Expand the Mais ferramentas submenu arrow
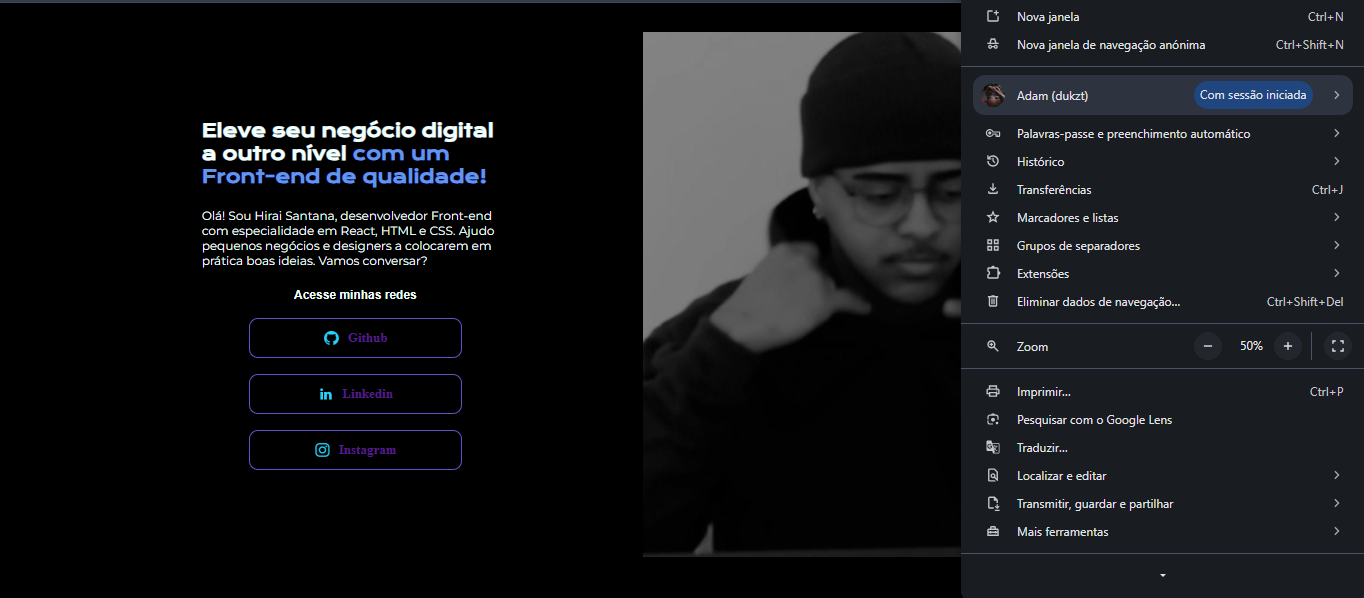Image resolution: width=1364 pixels, height=598 pixels. click(x=1337, y=531)
